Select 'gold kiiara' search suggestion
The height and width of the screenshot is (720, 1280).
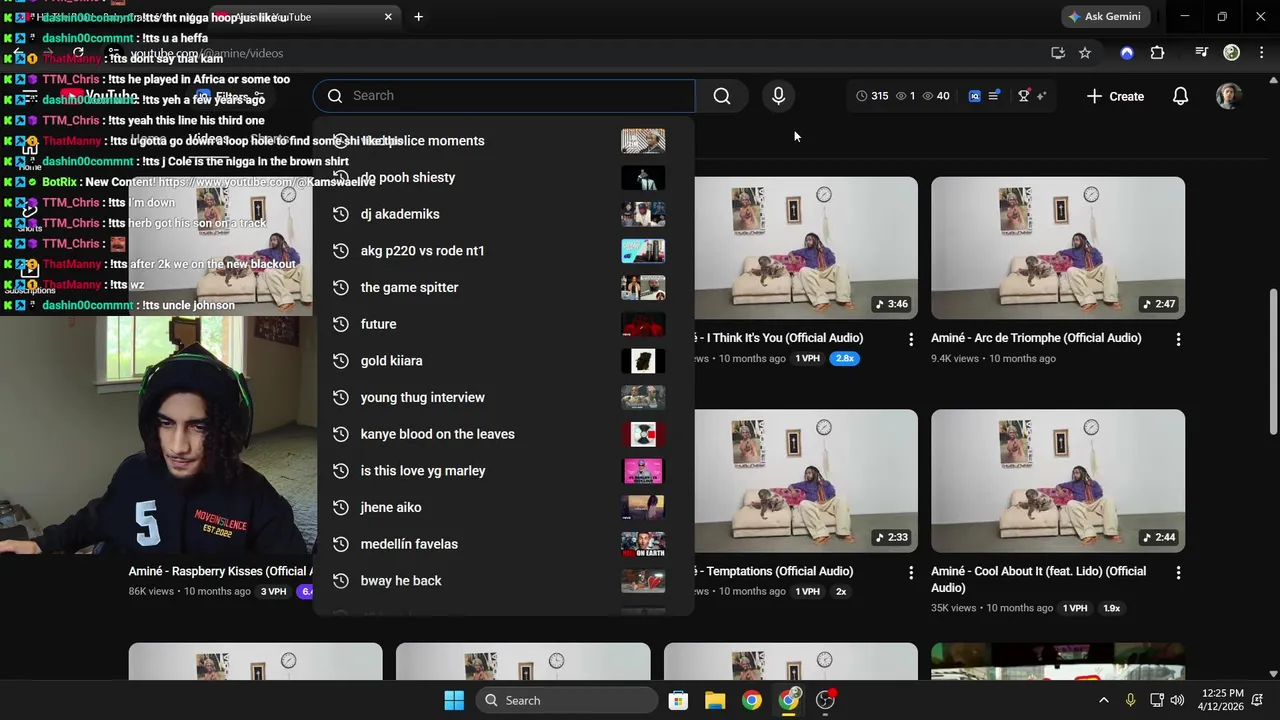click(x=504, y=361)
